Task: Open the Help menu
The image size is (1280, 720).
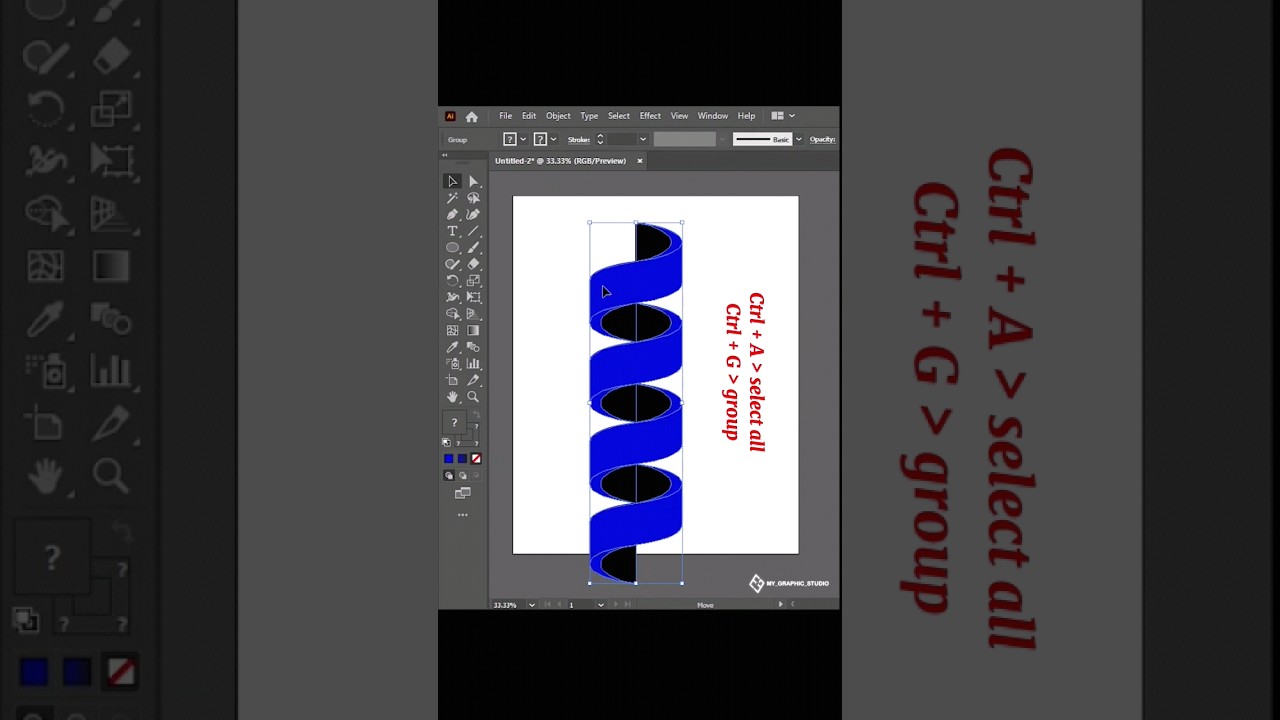Action: pos(746,116)
